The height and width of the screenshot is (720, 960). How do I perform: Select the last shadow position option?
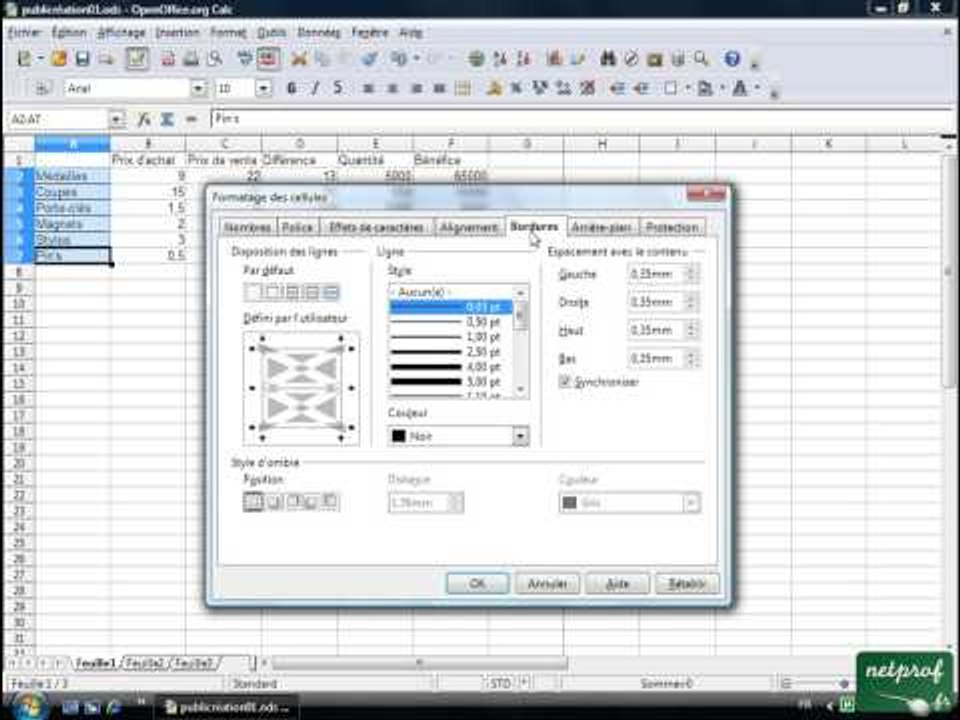(x=331, y=501)
